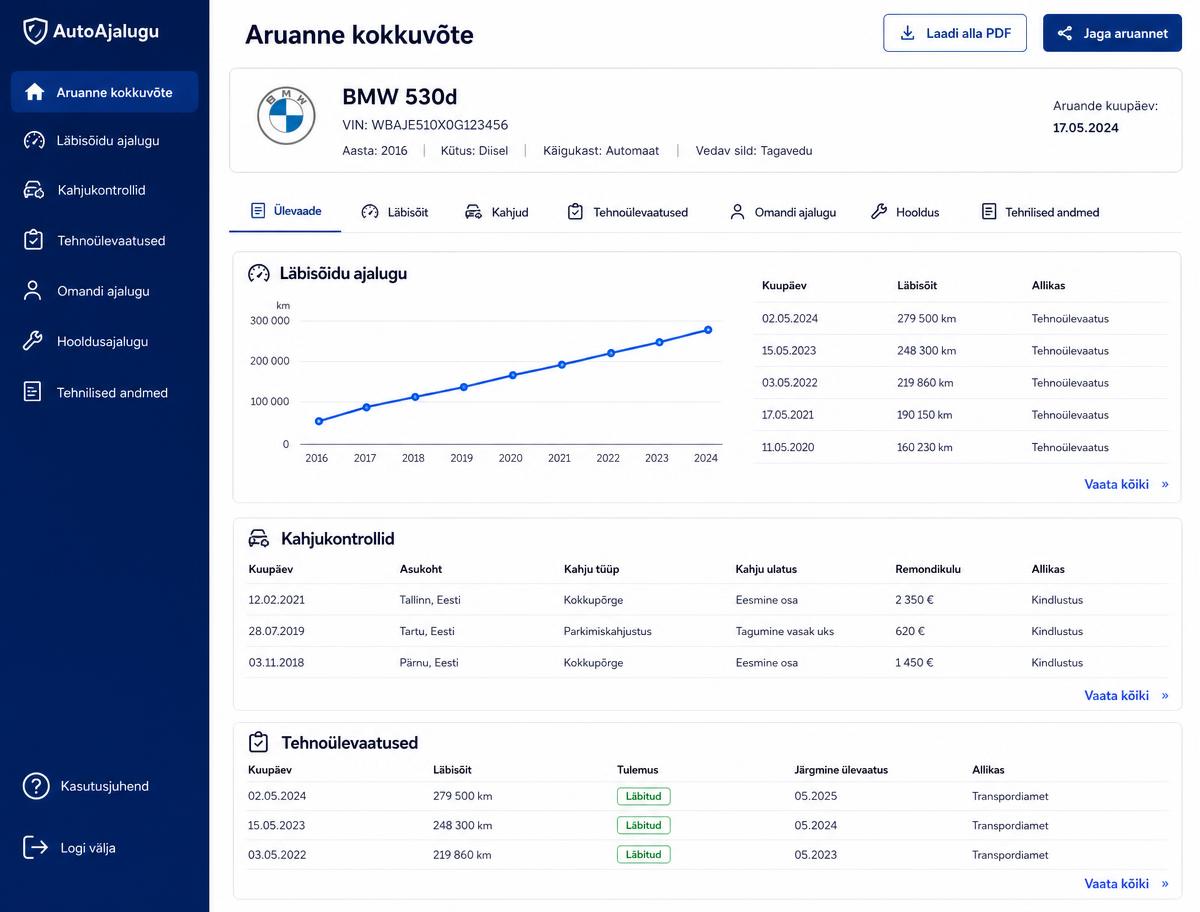Click date 11.05.2020 in mileage table

click(x=788, y=447)
